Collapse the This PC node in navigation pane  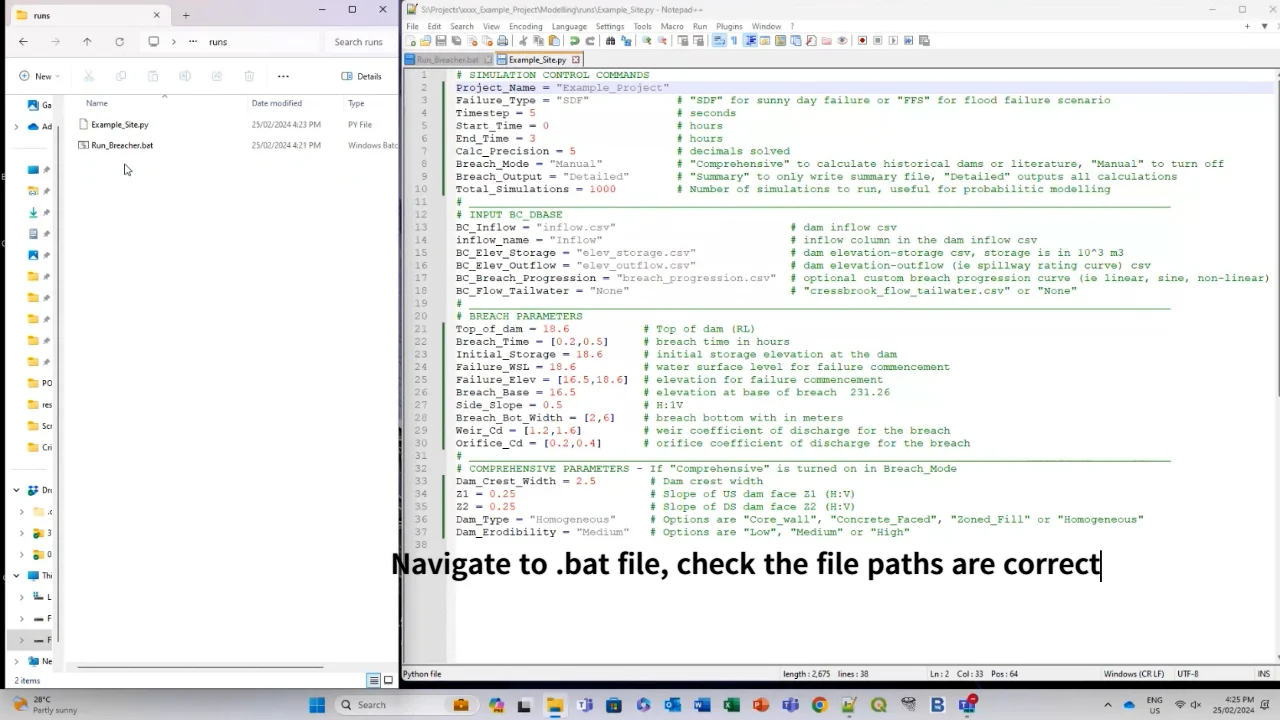[16, 575]
